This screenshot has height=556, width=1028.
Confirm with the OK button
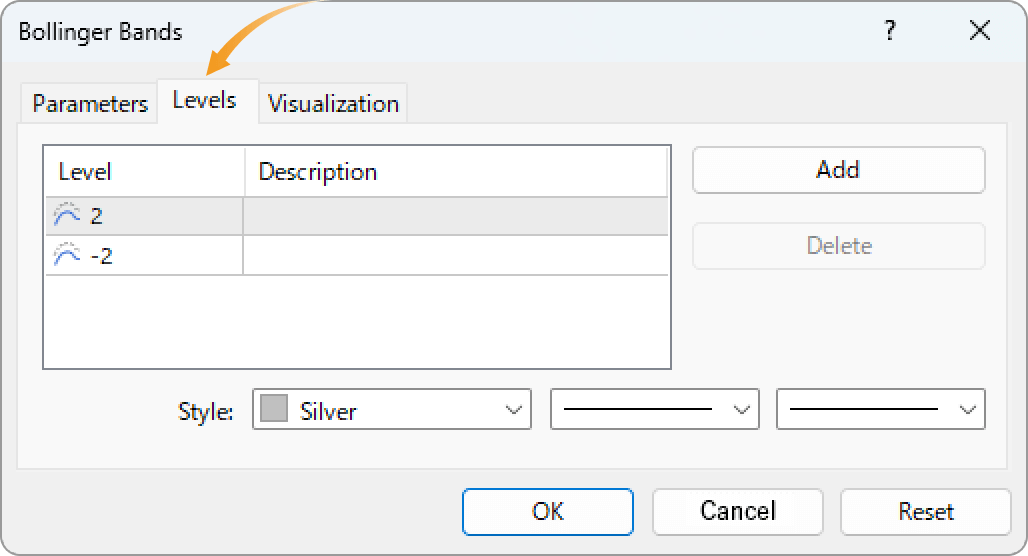point(547,511)
